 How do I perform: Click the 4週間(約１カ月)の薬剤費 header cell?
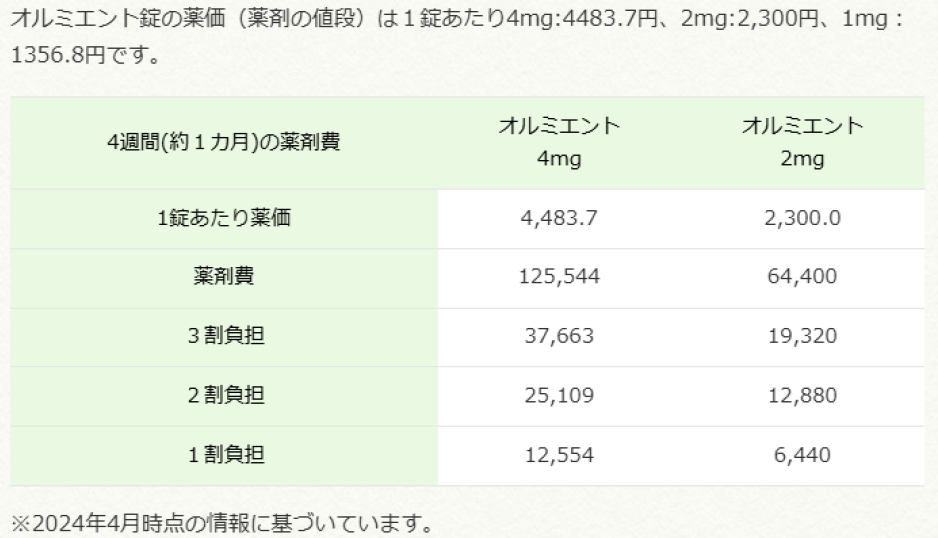coord(224,142)
